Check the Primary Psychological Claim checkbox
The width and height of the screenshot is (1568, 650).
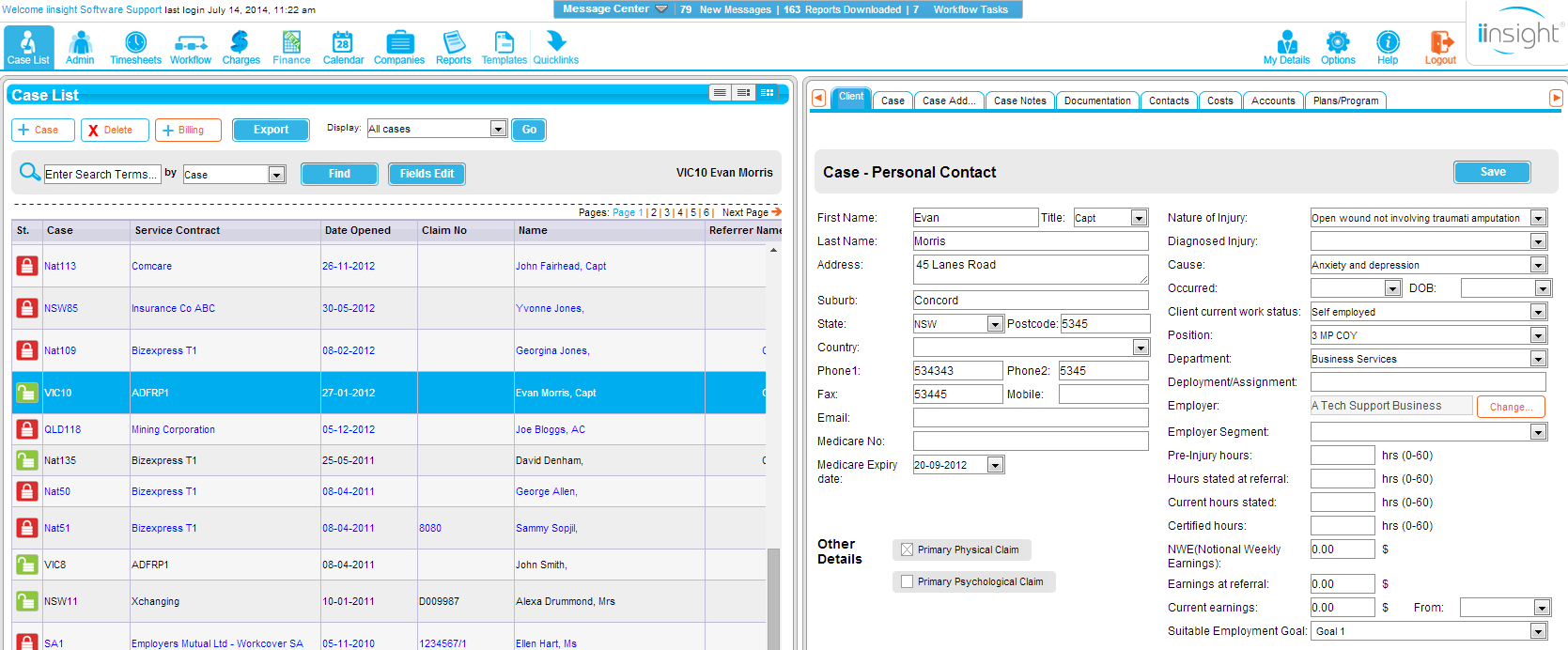907,581
